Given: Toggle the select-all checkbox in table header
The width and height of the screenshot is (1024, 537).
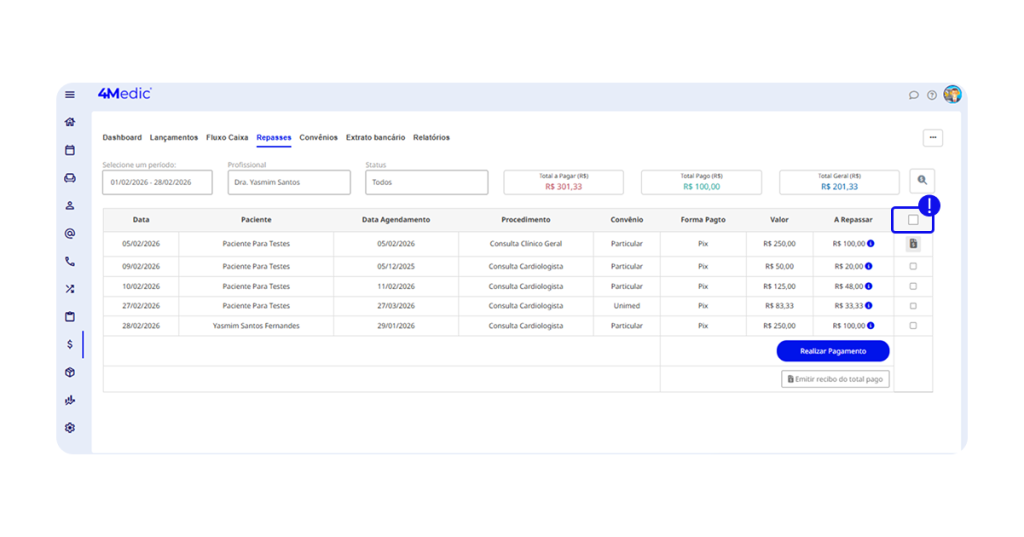Looking at the screenshot, I should (x=913, y=220).
